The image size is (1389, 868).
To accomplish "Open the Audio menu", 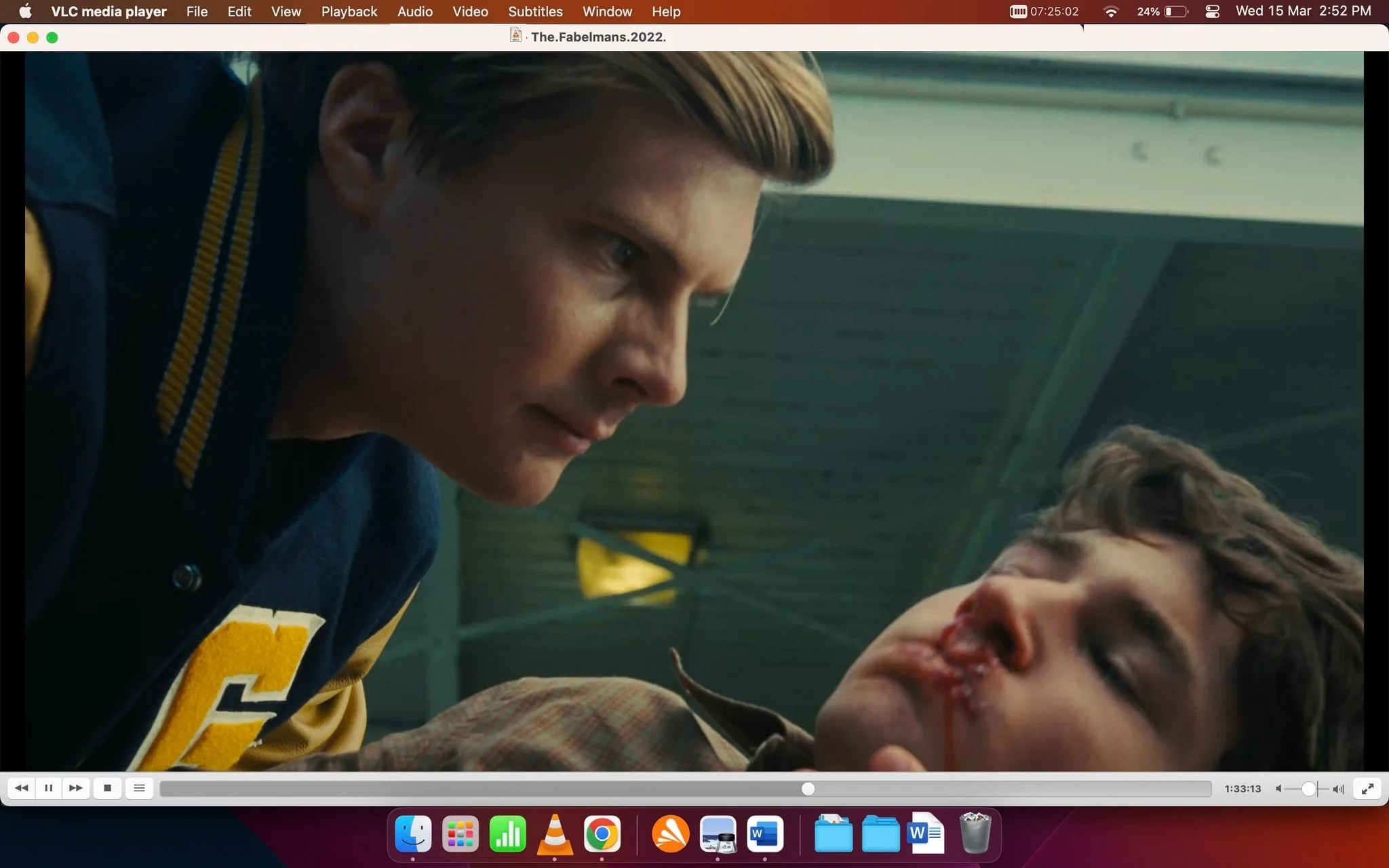I will pos(415,12).
